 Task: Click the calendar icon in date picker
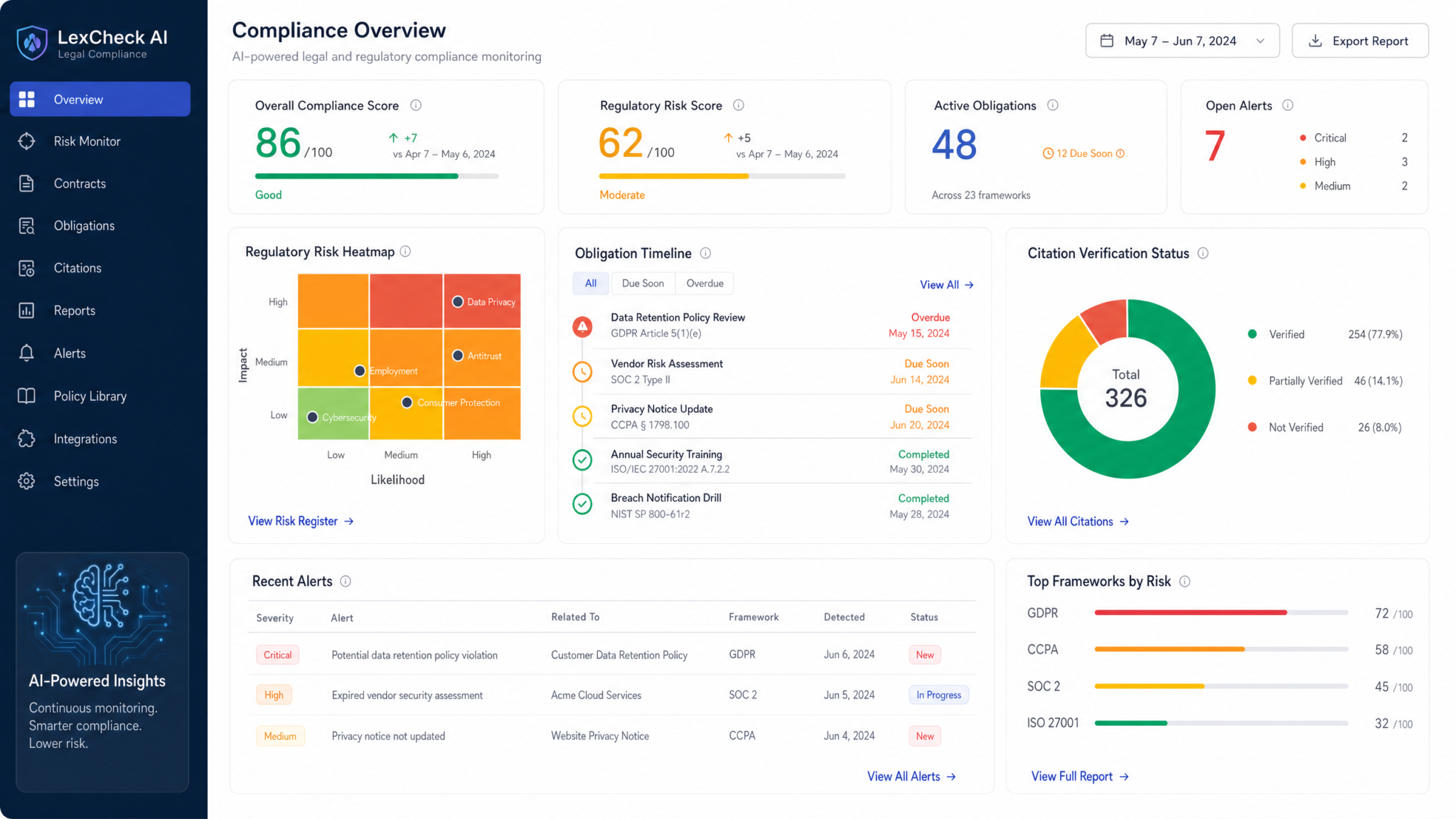1107,41
